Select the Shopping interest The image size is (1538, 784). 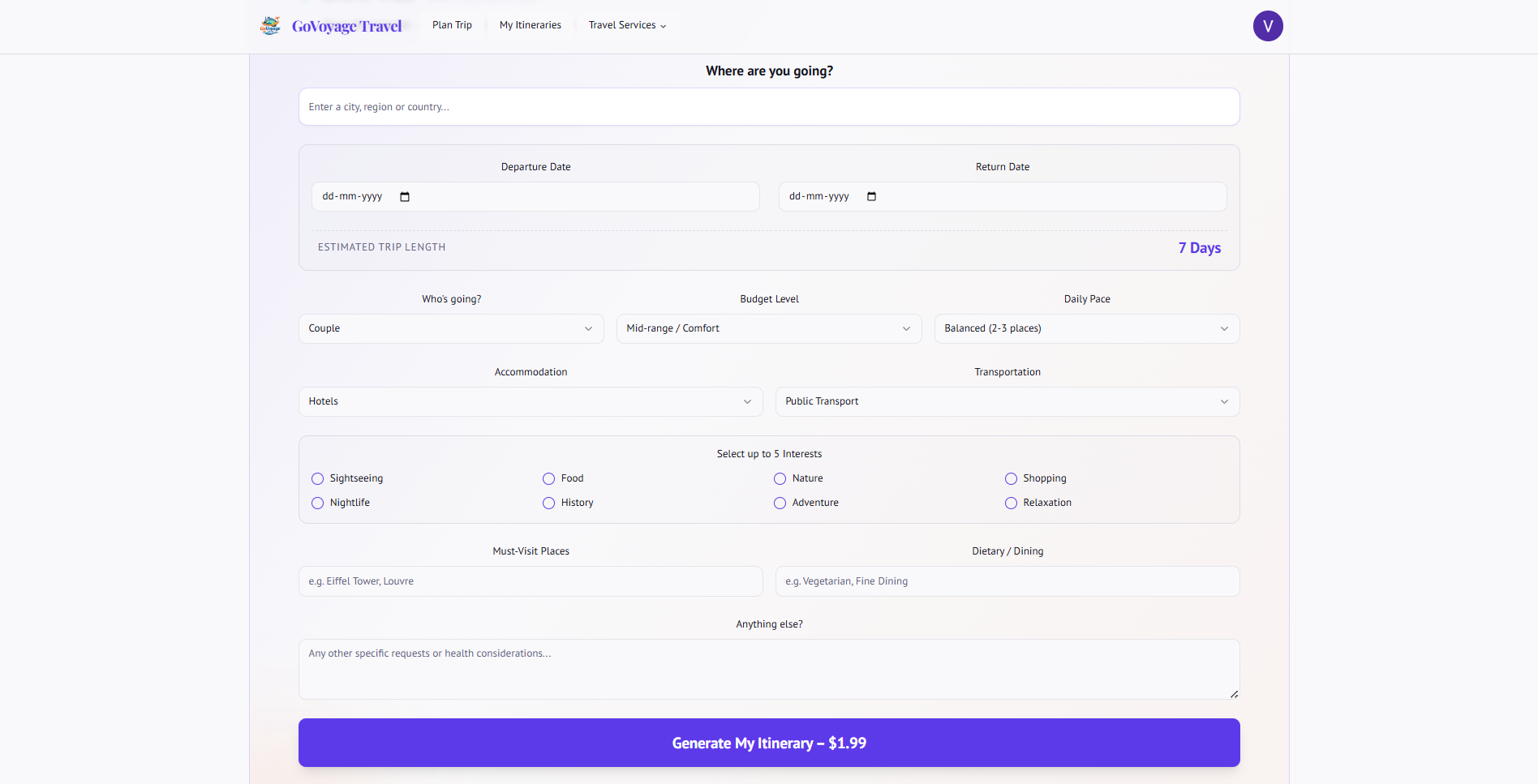1012,479
